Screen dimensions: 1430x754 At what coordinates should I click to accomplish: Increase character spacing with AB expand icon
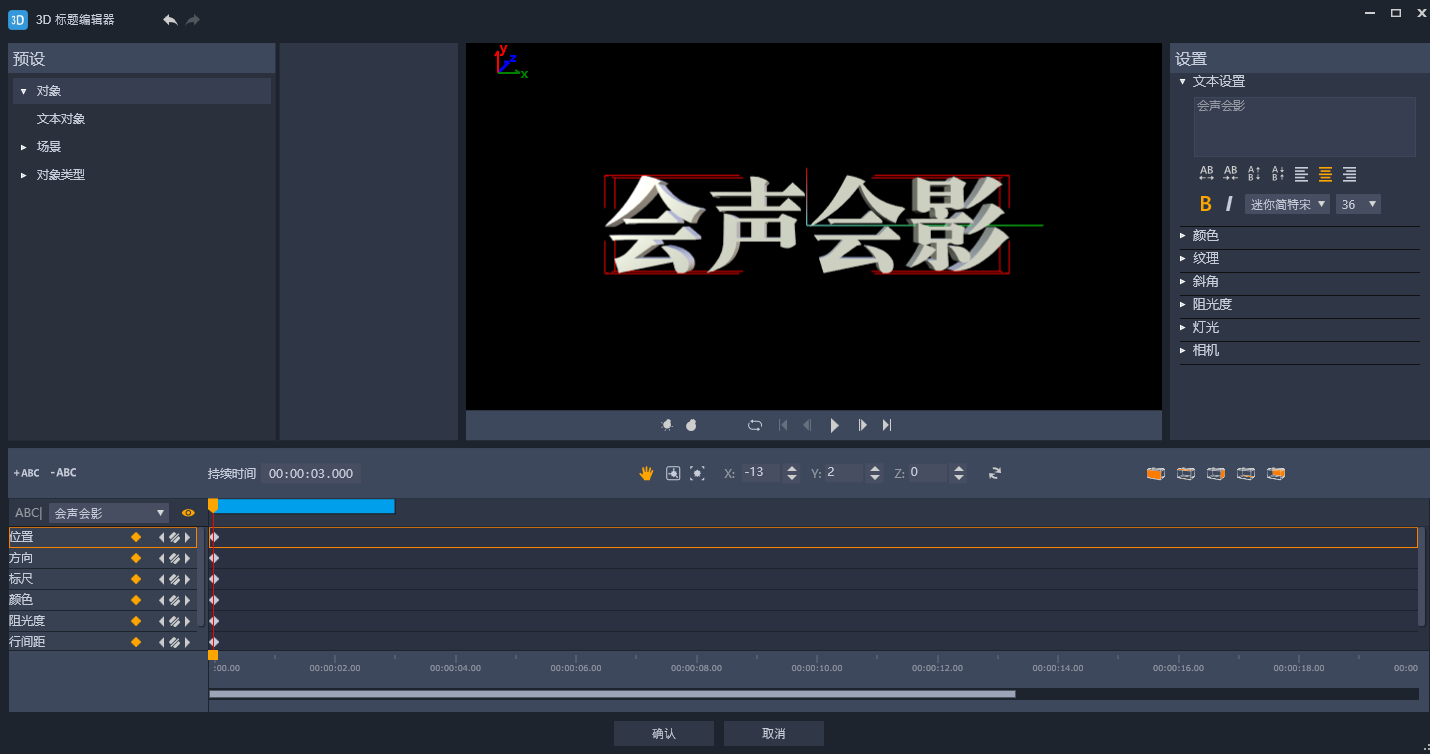1206,174
